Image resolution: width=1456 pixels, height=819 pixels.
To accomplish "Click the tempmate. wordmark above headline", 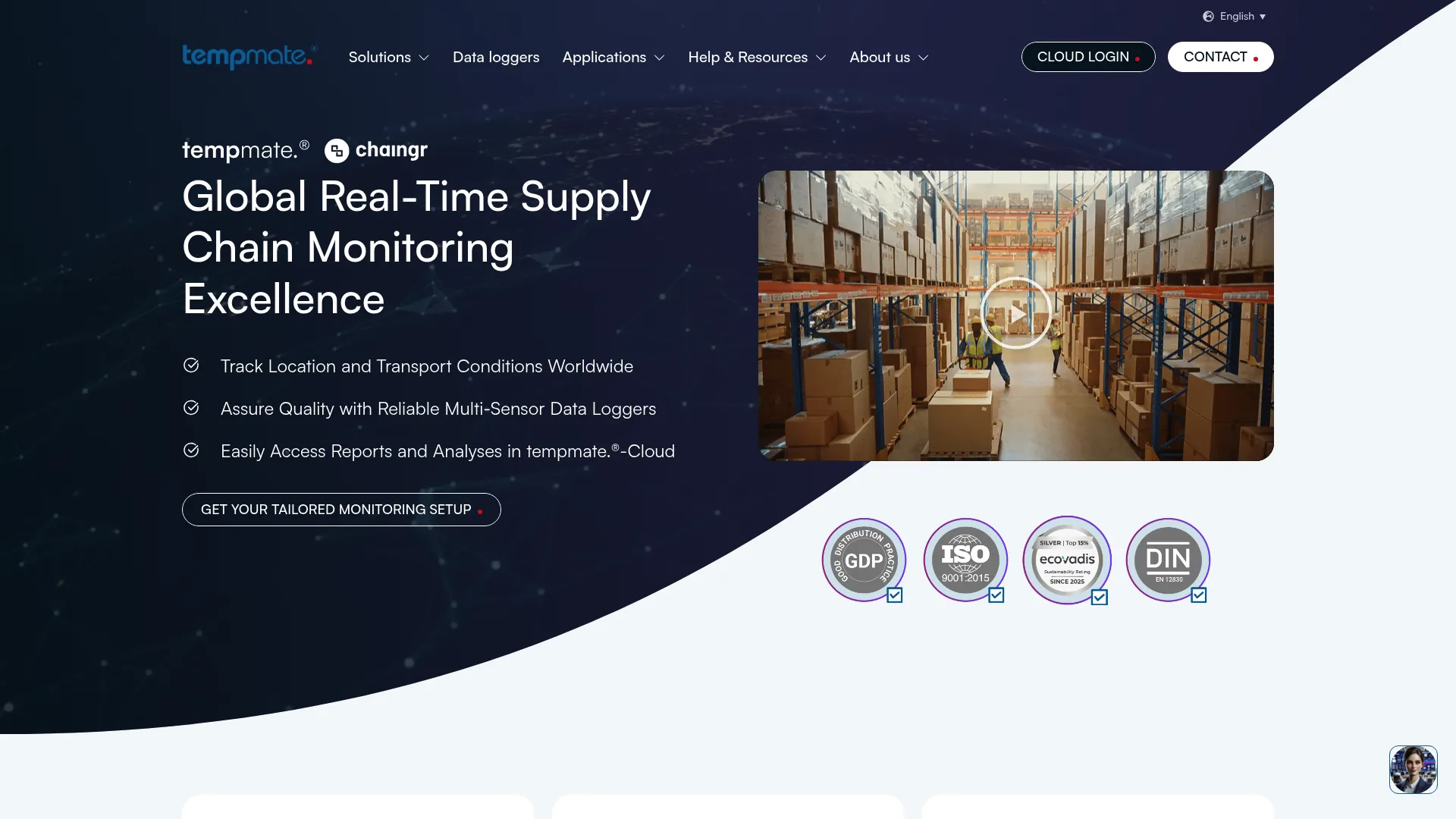I will pyautogui.click(x=246, y=150).
